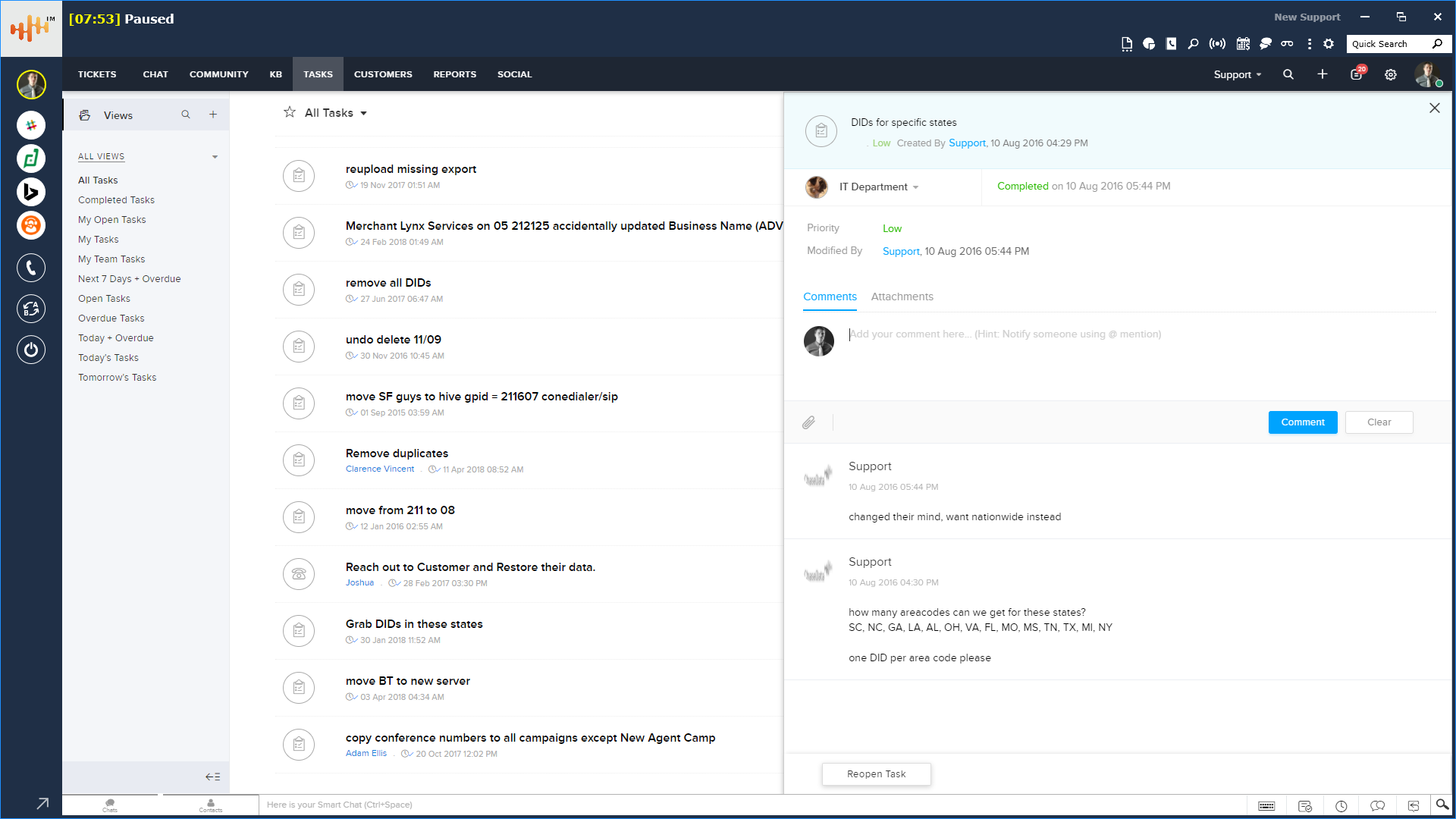
Task: Open the CUSTOMERS menu tab
Action: 383,74
